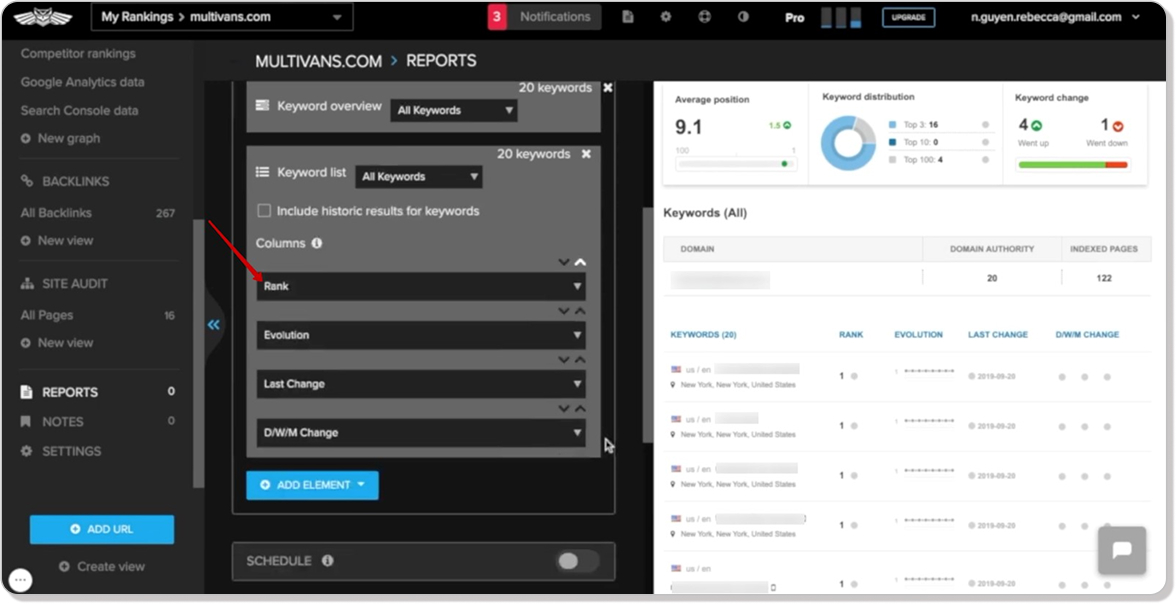Click New view under Backlinks

coord(57,241)
